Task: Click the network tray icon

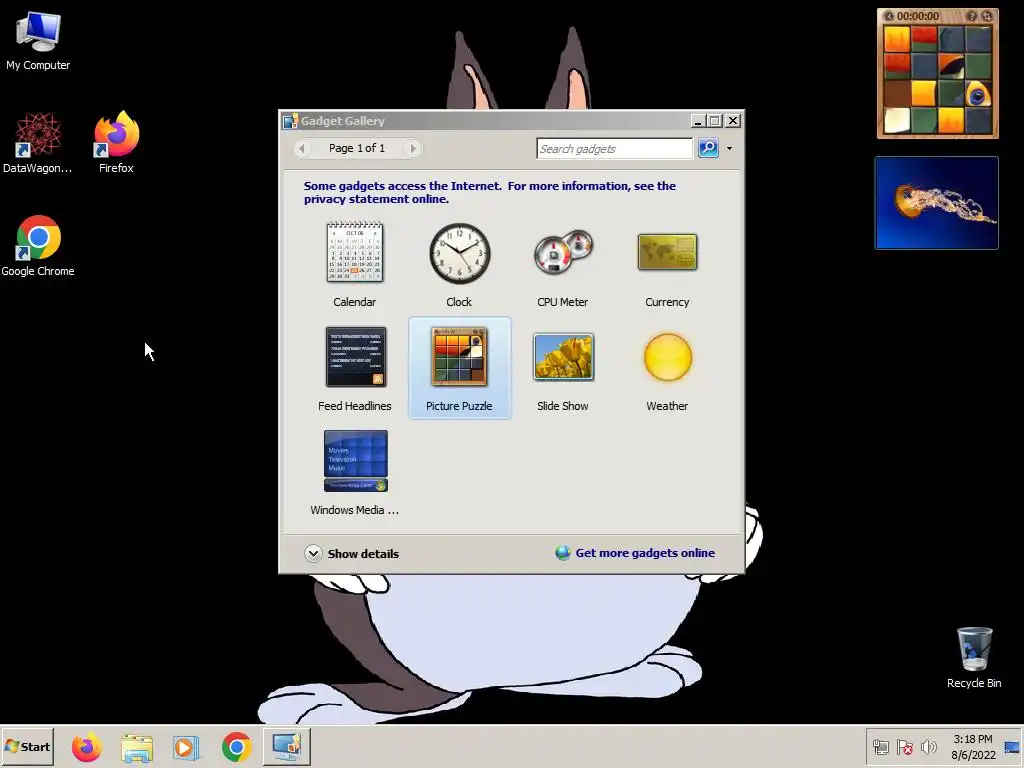Action: tap(881, 747)
